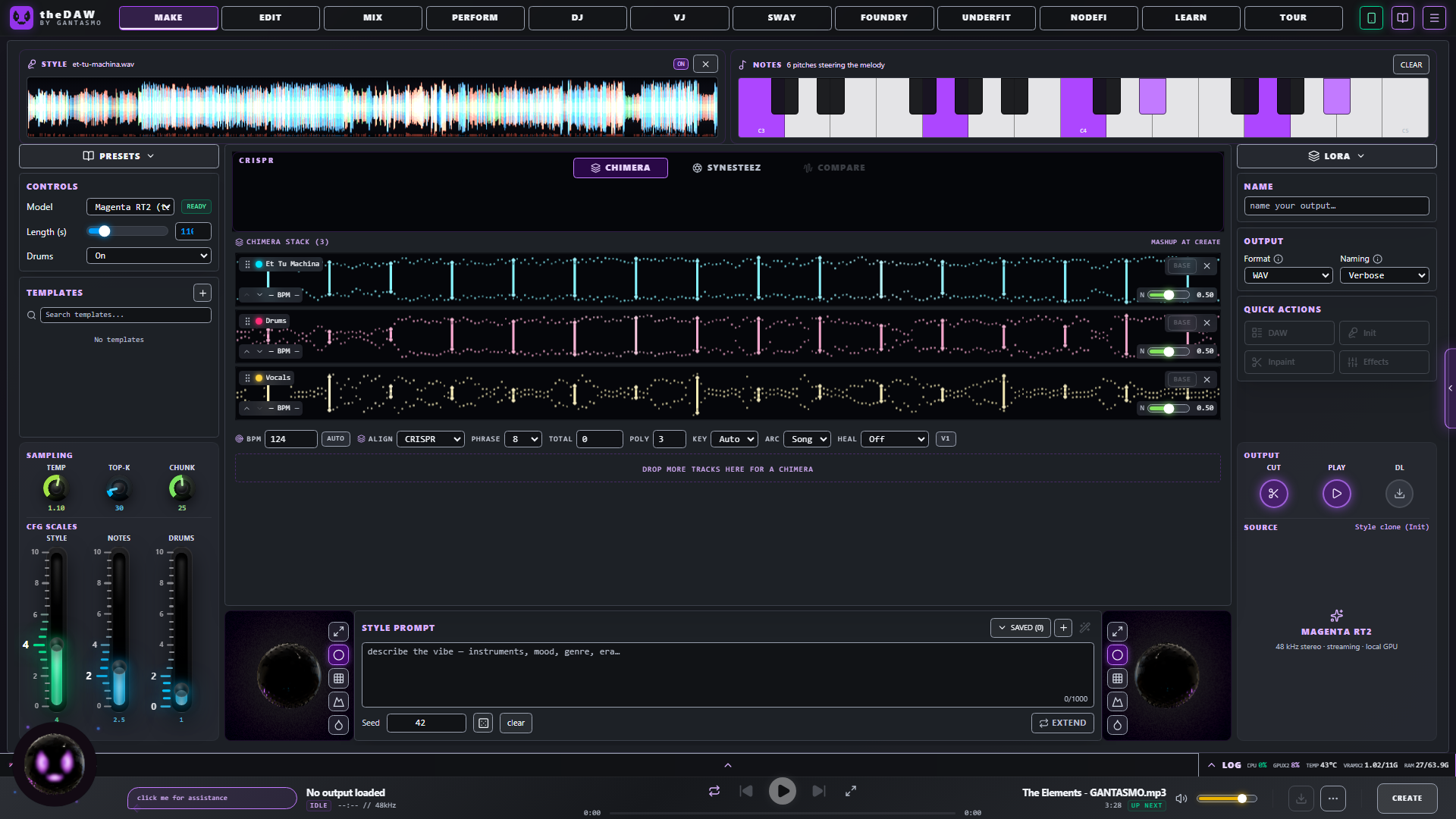The image size is (1456, 819).
Task: Toggle the BPM AUTO button
Action: [336, 439]
